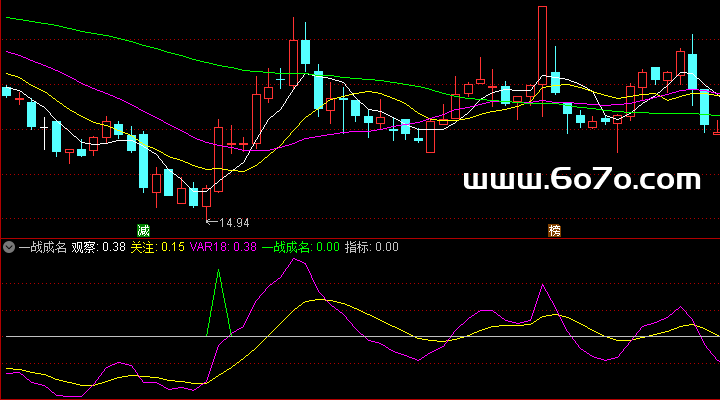The width and height of the screenshot is (720, 400).
Task: Select the yellow 关注: 0.15 label
Action: (158, 247)
